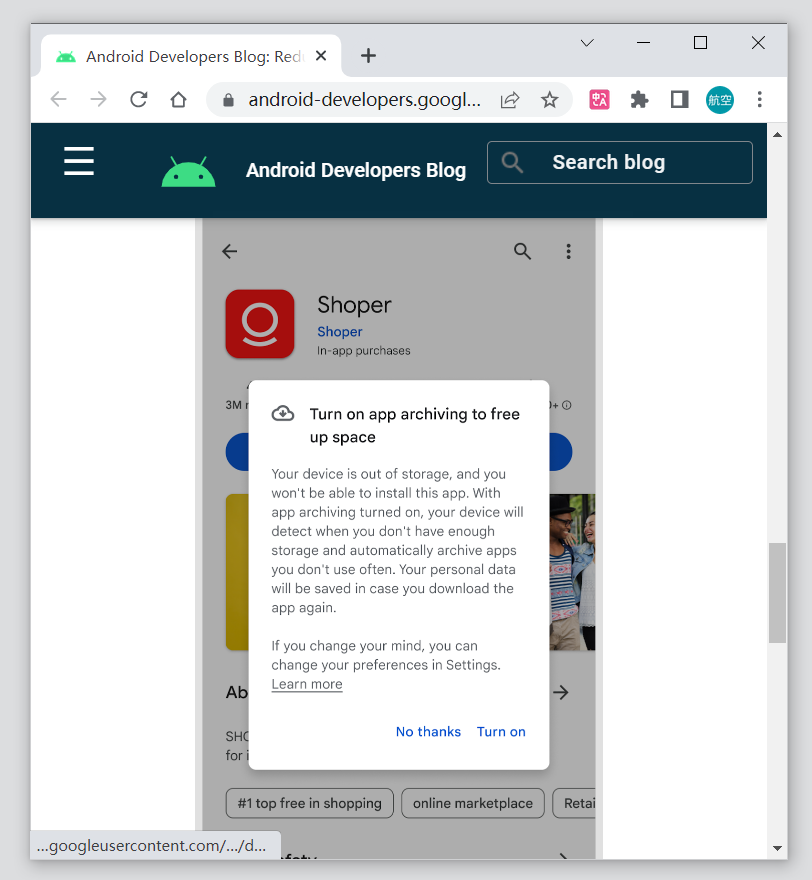Click the About section right arrow

561,692
